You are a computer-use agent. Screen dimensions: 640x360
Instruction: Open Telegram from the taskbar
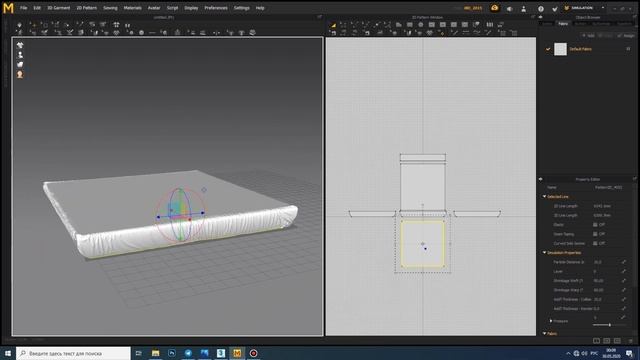pyautogui.click(x=188, y=353)
